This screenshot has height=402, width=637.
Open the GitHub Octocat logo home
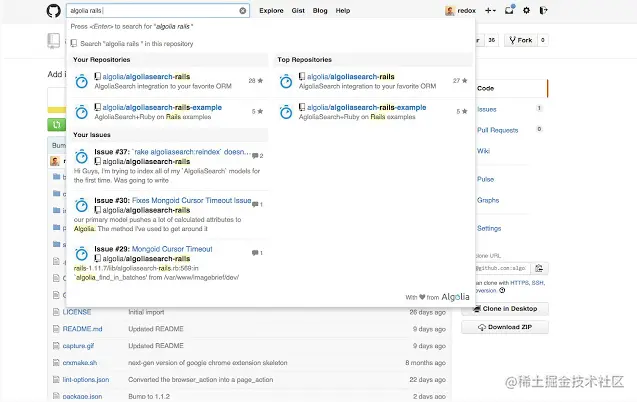click(53, 11)
